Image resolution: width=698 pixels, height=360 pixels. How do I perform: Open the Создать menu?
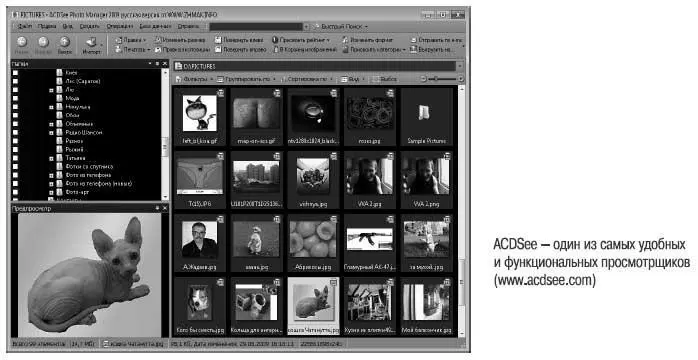pos(89,27)
